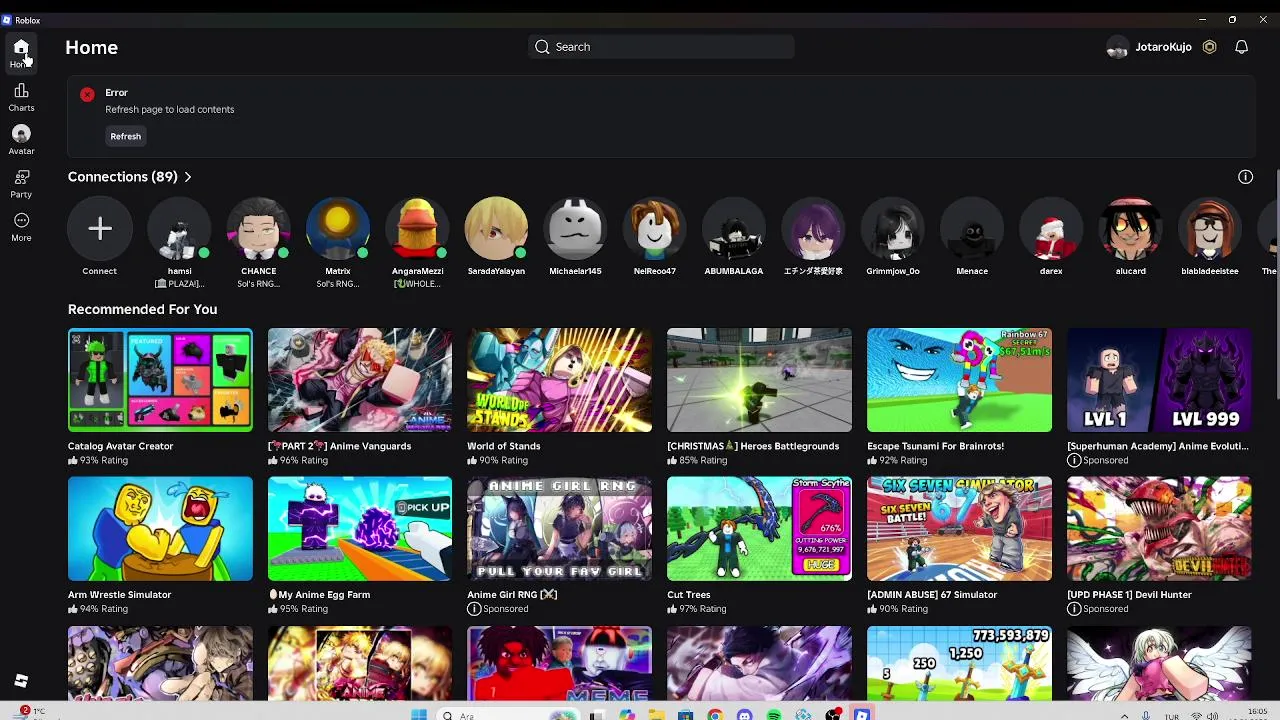Click the Search input field

[661, 47]
